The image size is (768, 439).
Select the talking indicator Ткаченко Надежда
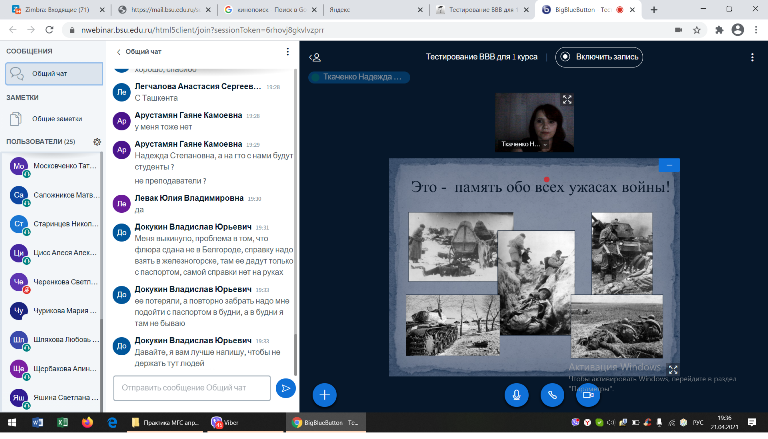click(359, 76)
